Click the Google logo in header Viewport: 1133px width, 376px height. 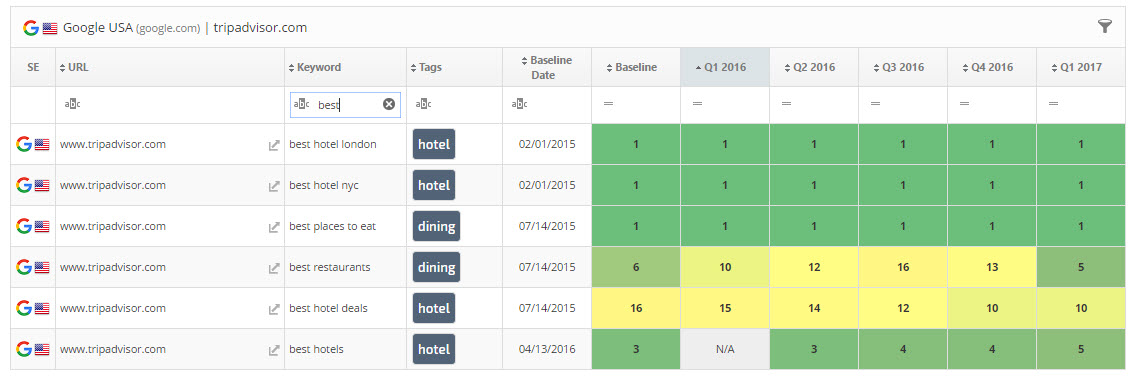click(x=30, y=28)
